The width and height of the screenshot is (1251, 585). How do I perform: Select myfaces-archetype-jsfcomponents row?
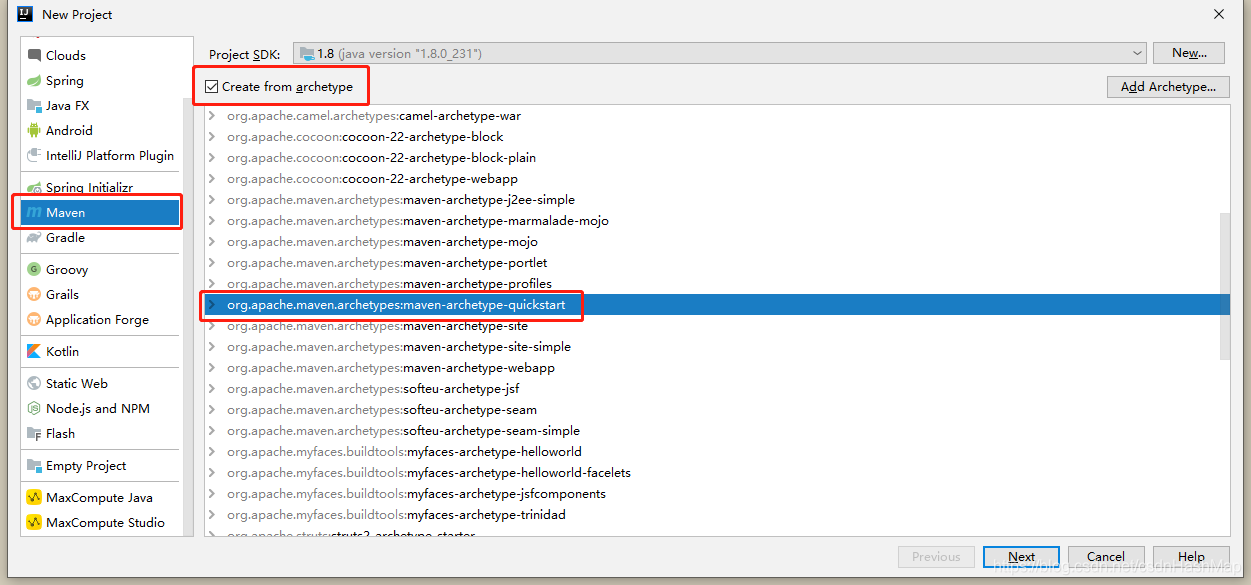712,494
